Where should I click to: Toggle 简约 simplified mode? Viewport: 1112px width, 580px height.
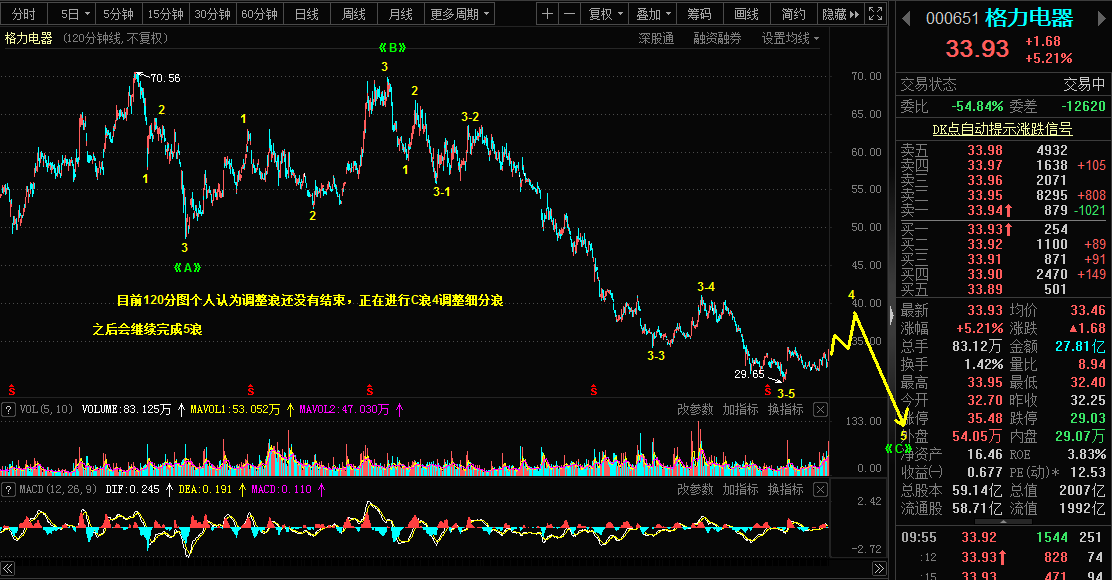[794, 13]
